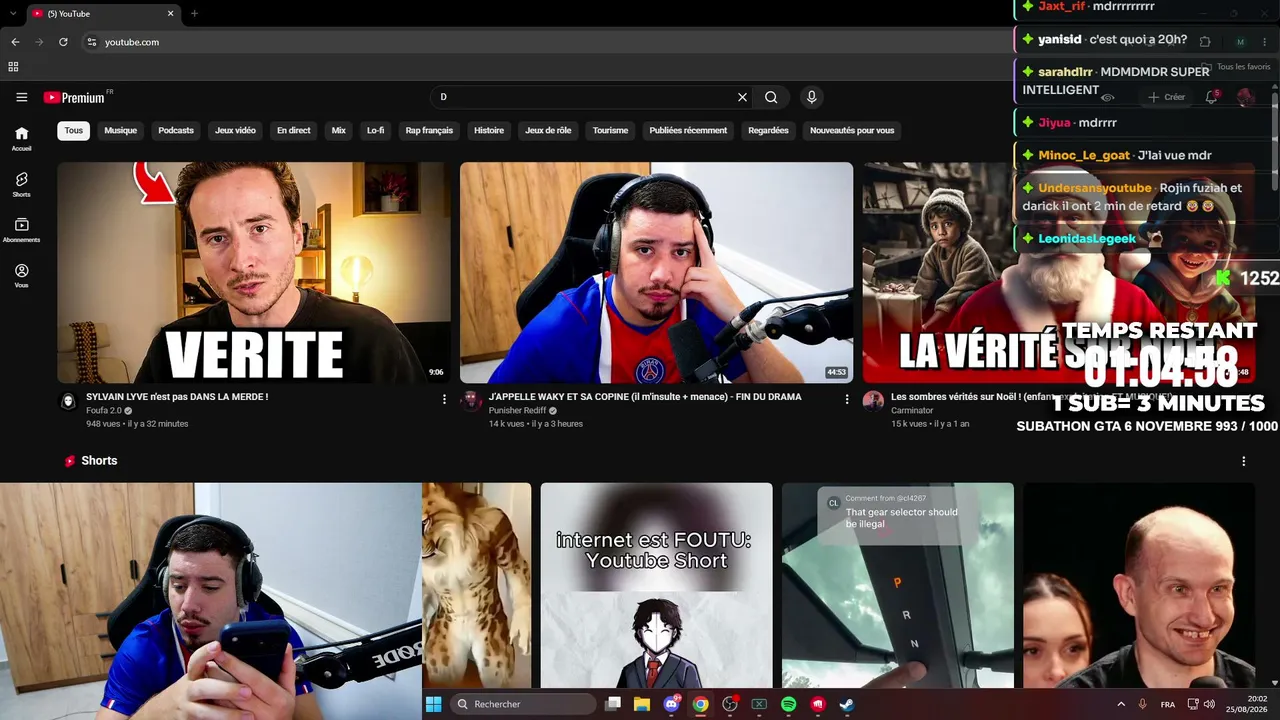Open Task View on the taskbar
This screenshot has height=720, width=1280.
(x=613, y=704)
